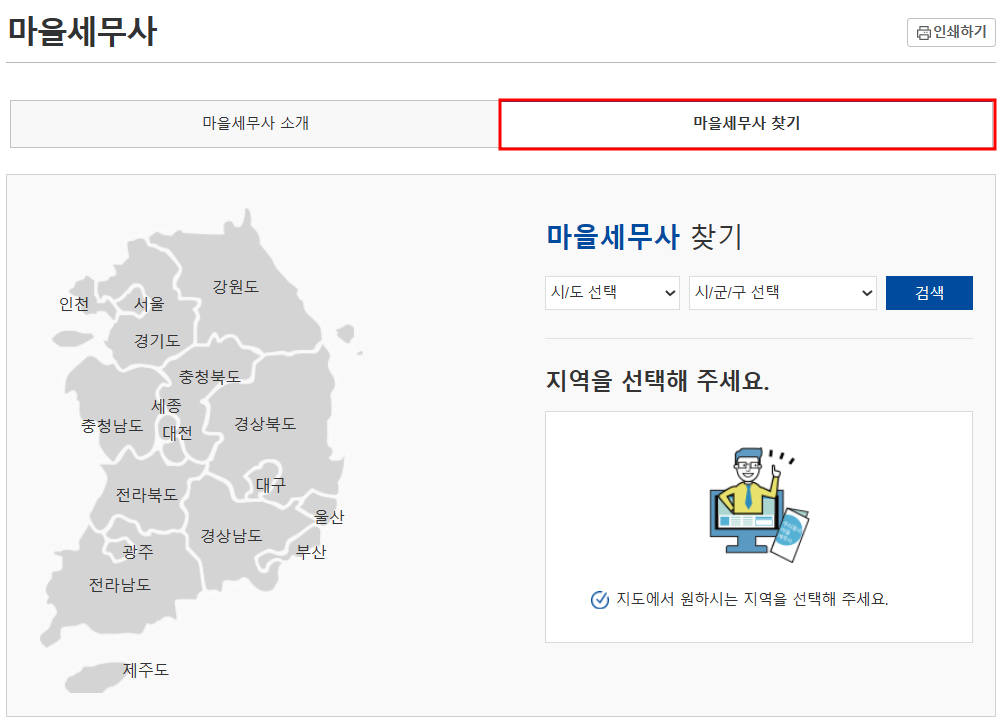Click the 검색 search button
This screenshot has width=1002, height=723.
929,292
